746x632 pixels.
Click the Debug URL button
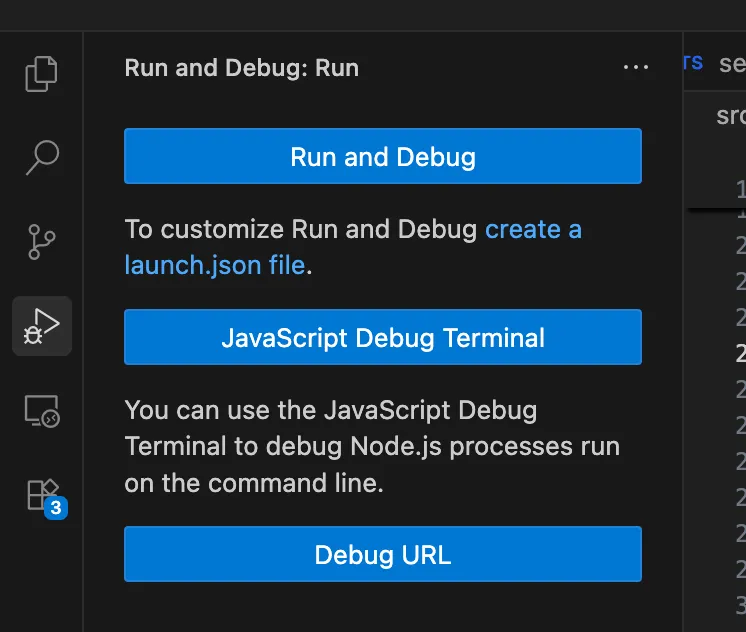(382, 555)
